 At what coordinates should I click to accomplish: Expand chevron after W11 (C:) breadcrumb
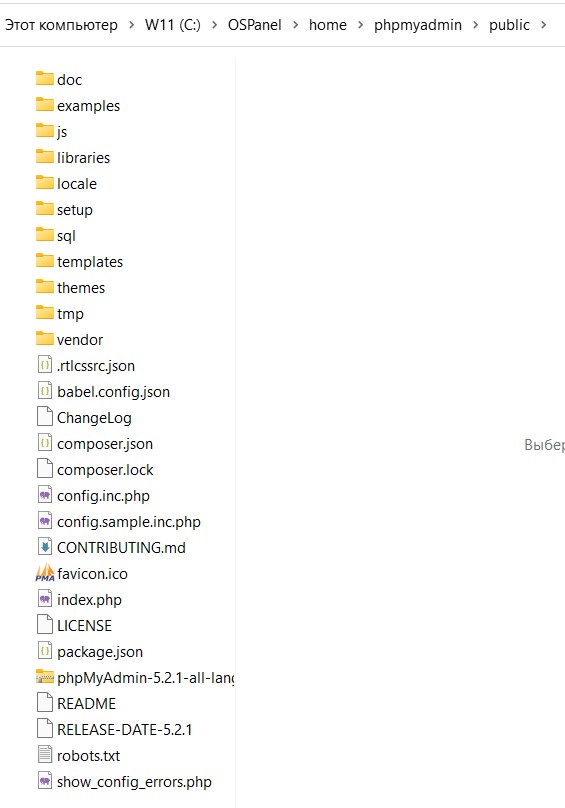(x=214, y=25)
